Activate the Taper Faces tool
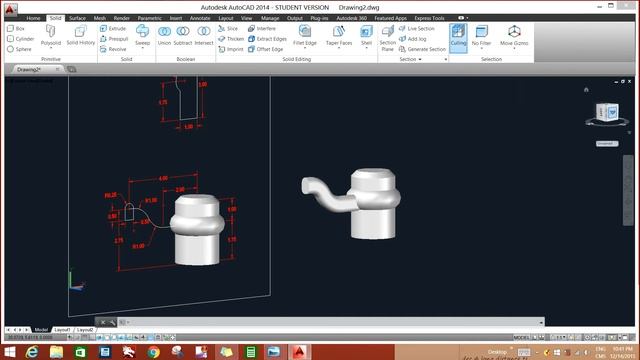 pos(339,34)
